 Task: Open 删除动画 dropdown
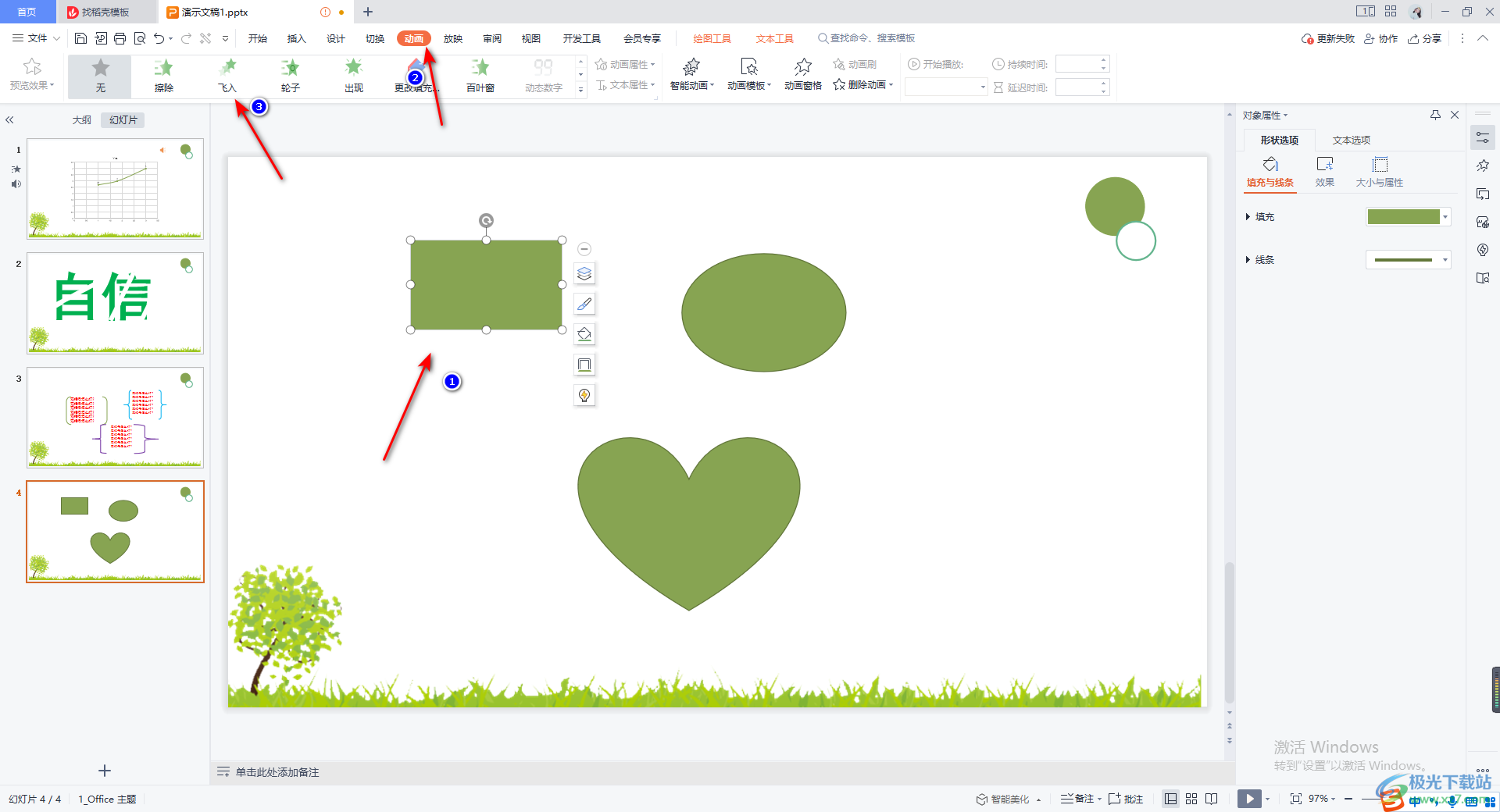click(863, 84)
